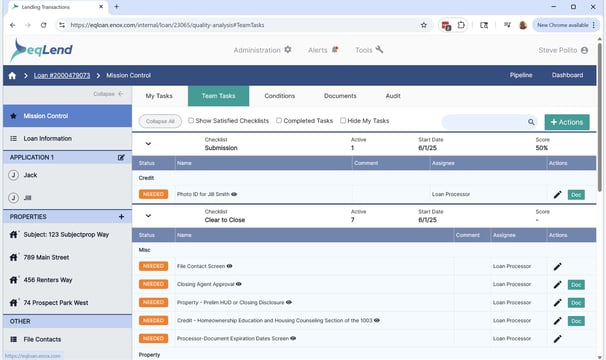Screen dimensions: 606x360
Task: Click Doc button for Photo ID for Jill Smith
Action: (x=576, y=195)
